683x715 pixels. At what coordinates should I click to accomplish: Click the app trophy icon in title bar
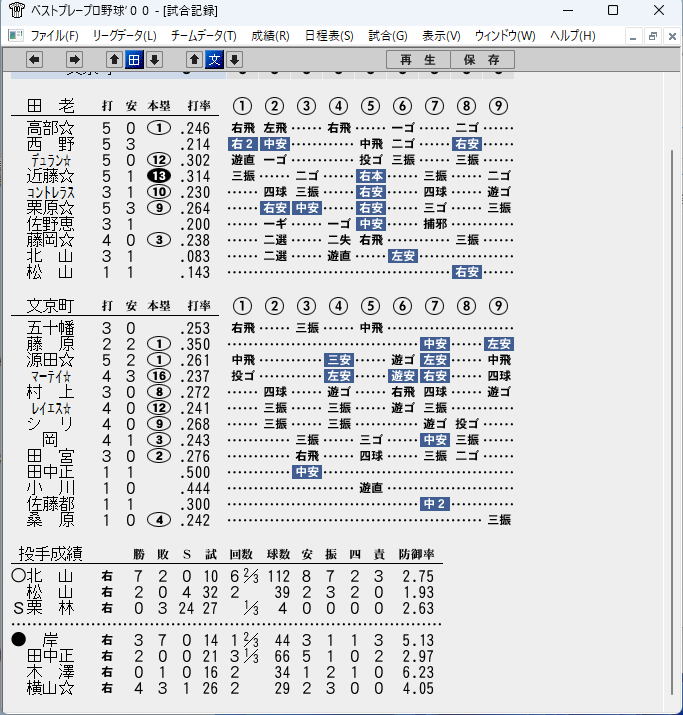point(16,10)
